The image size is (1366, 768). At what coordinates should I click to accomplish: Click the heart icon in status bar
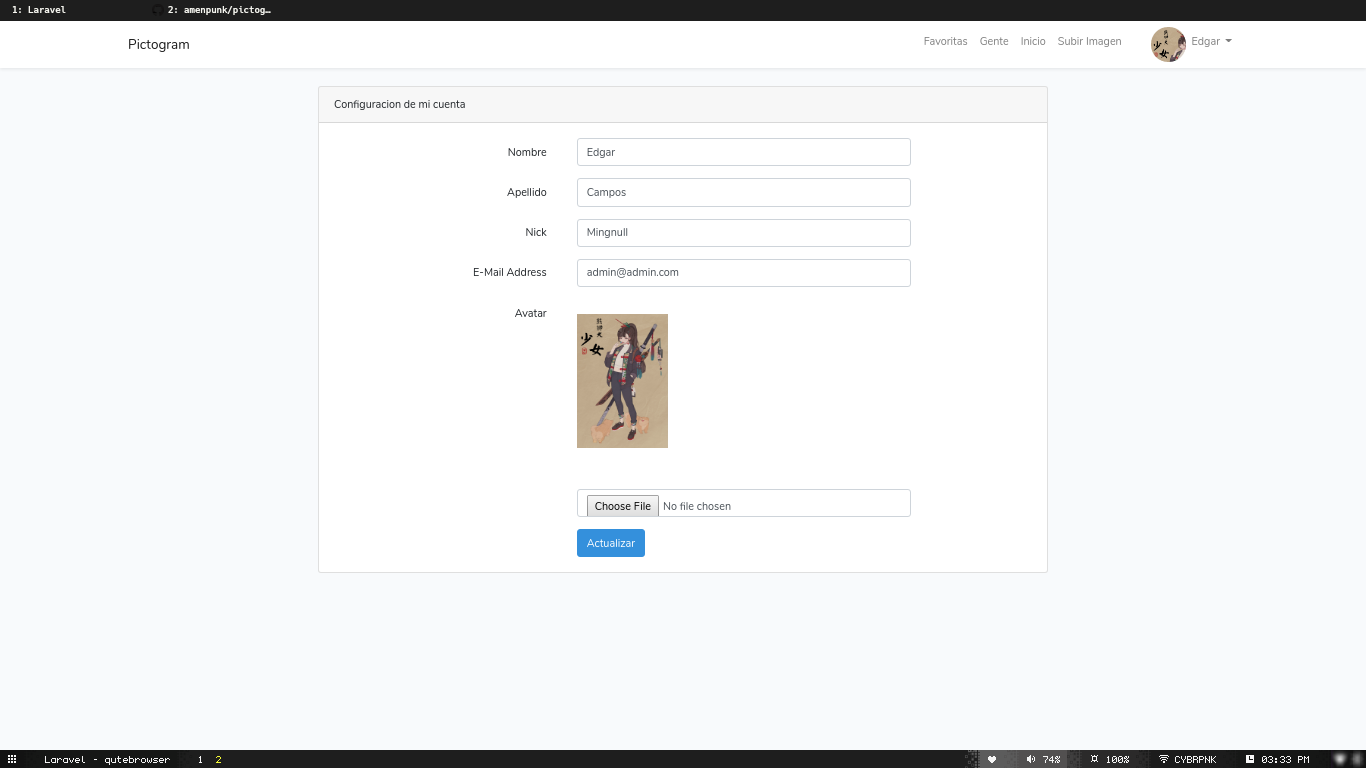click(992, 760)
